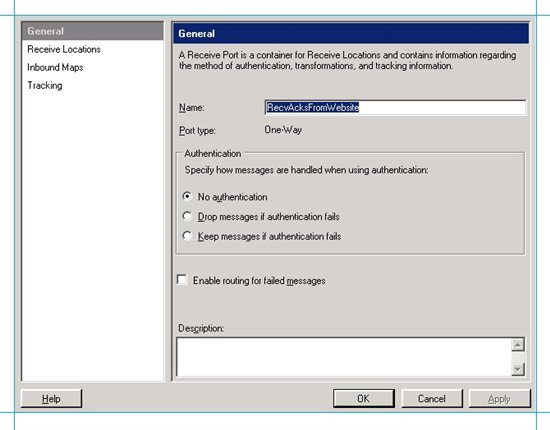Click the Description scrollbar up arrow
This screenshot has width=550, height=430.
518,345
